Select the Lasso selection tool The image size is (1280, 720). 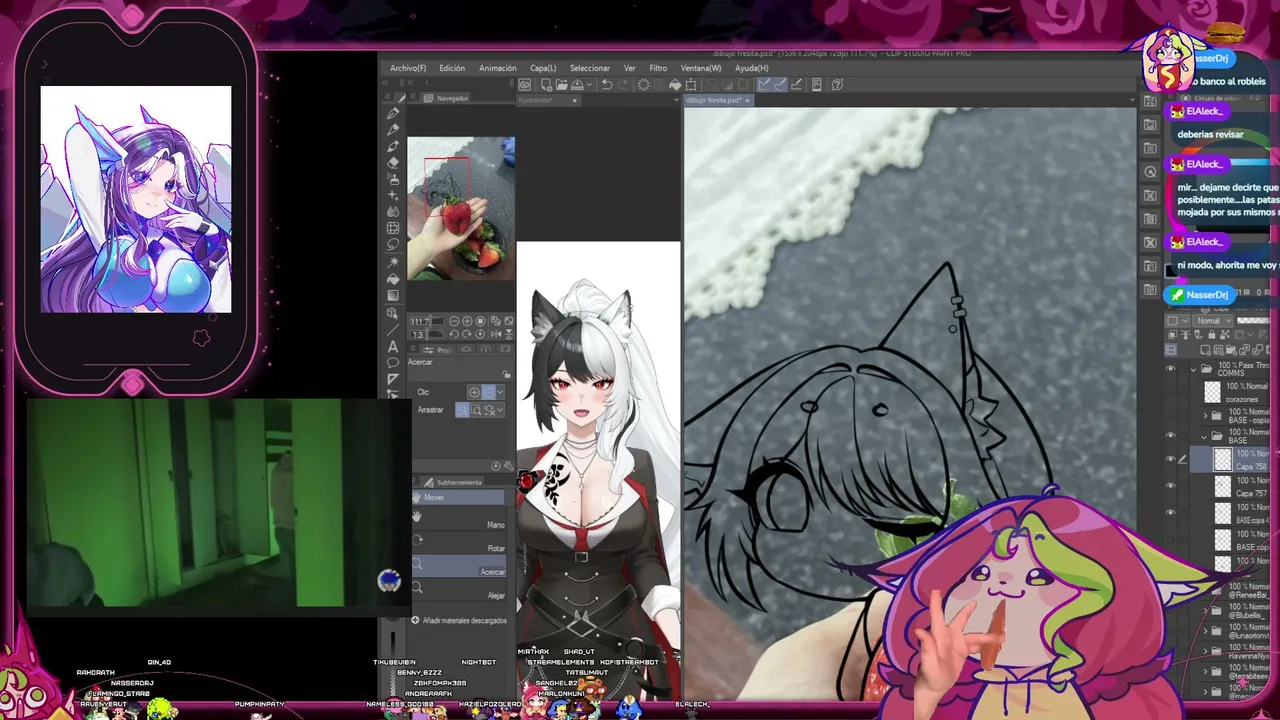coord(393,245)
